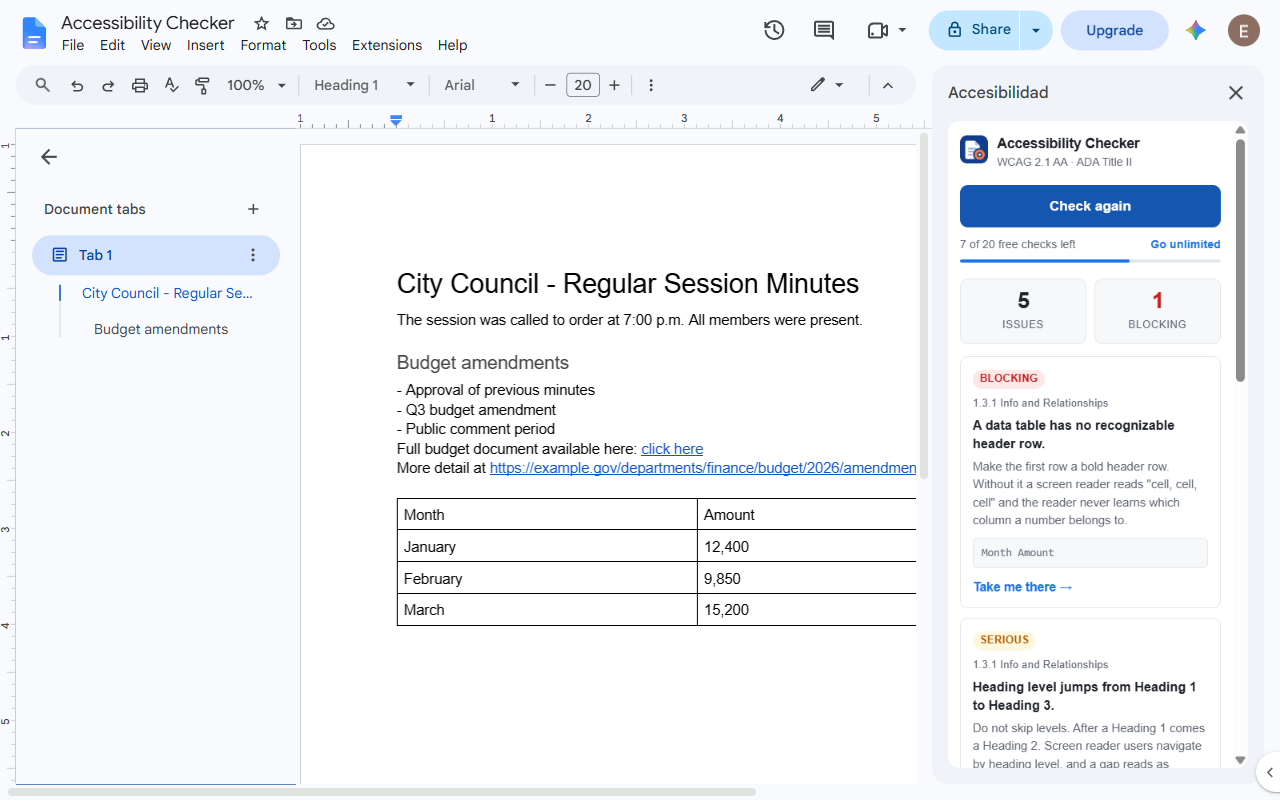Open the Extensions menu
1280x800 pixels.
(x=387, y=45)
